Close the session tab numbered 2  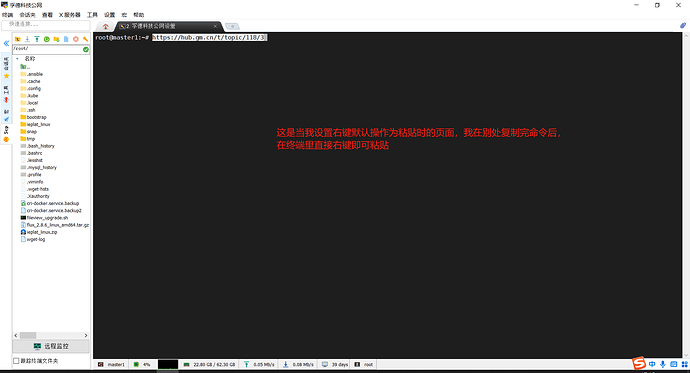215,26
